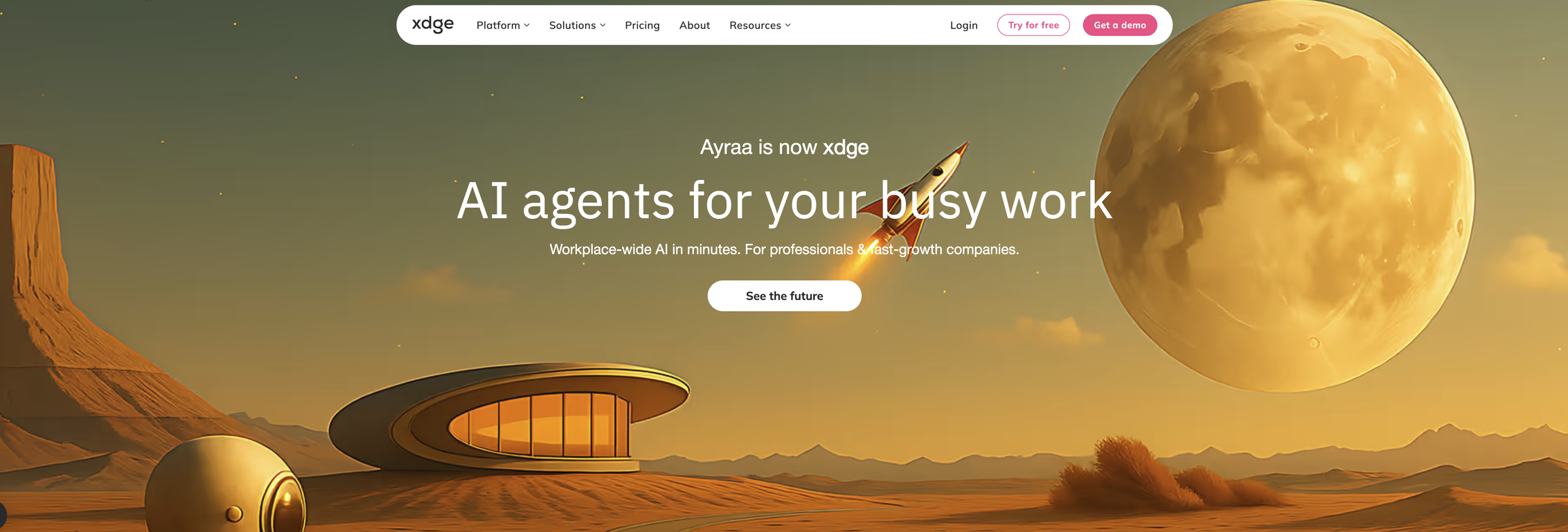
Task: Expand the chevron beside Platform
Action: pyautogui.click(x=527, y=25)
